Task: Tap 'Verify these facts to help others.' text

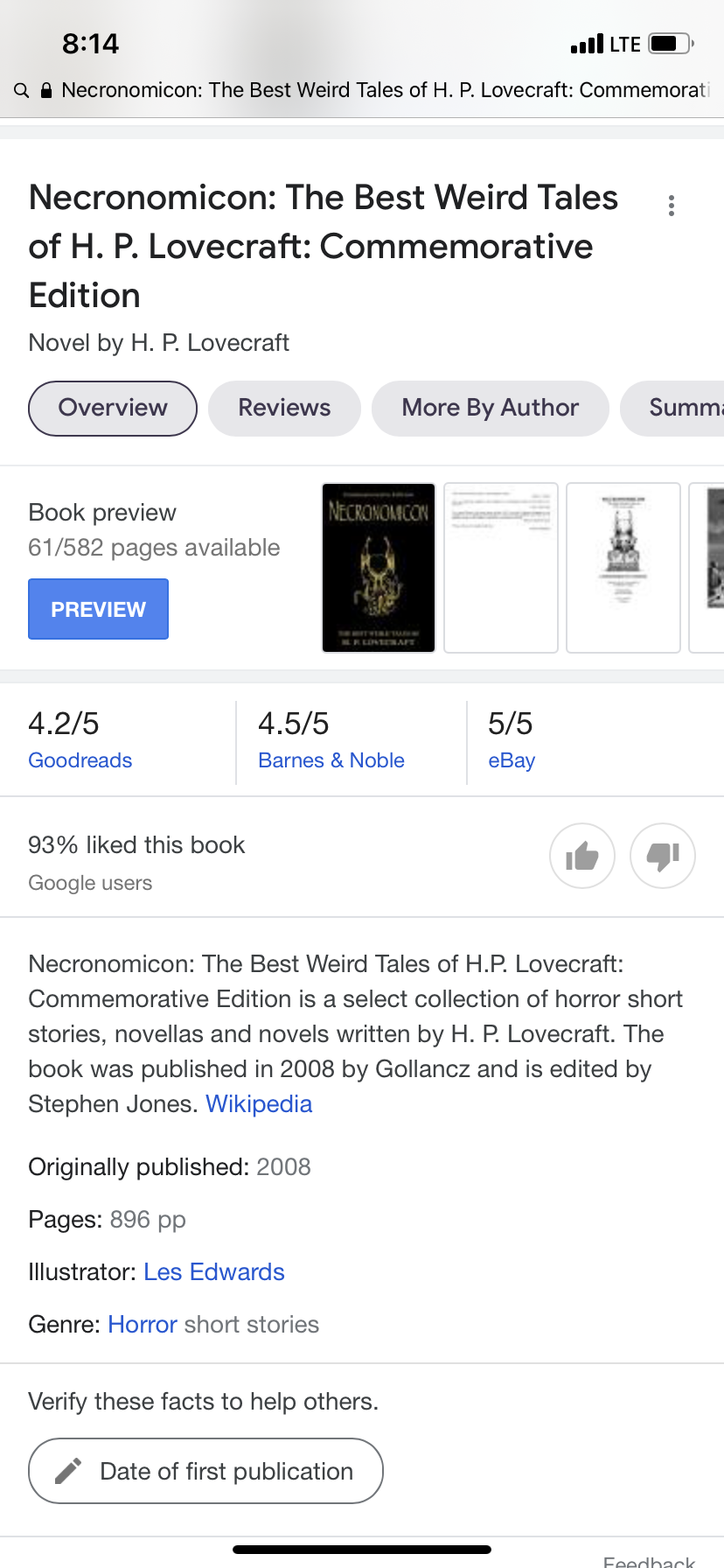Action: 204,1402
